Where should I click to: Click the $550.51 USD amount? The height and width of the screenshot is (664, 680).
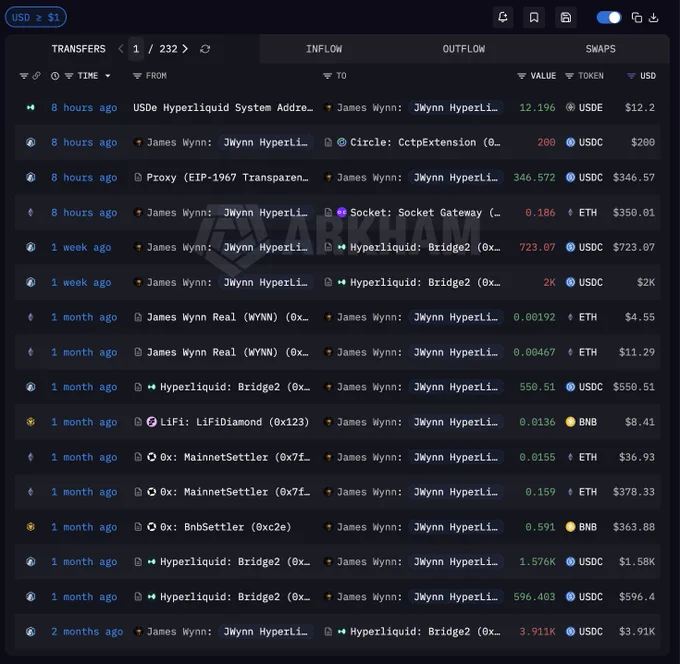coord(634,387)
